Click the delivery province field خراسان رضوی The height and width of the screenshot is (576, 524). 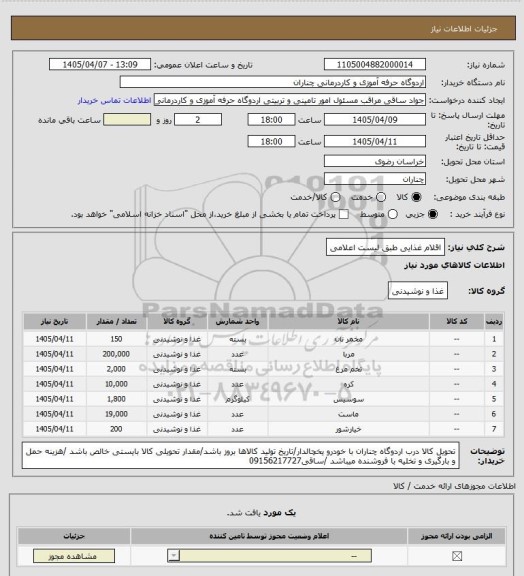375,161
